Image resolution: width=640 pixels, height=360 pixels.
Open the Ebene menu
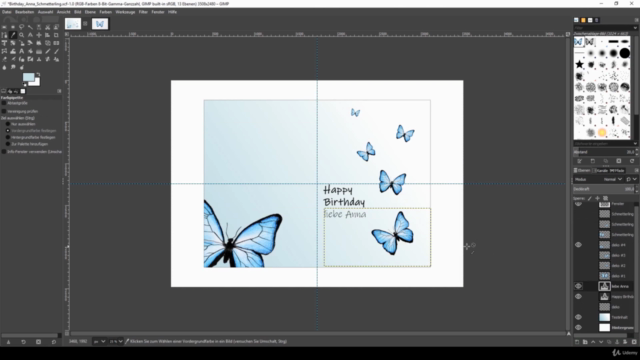click(90, 12)
